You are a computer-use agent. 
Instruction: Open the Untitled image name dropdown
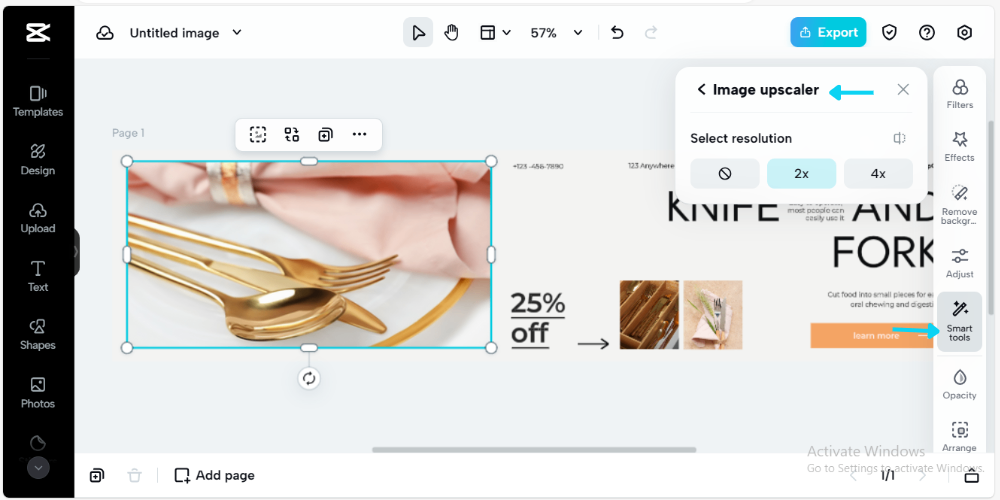(x=237, y=33)
